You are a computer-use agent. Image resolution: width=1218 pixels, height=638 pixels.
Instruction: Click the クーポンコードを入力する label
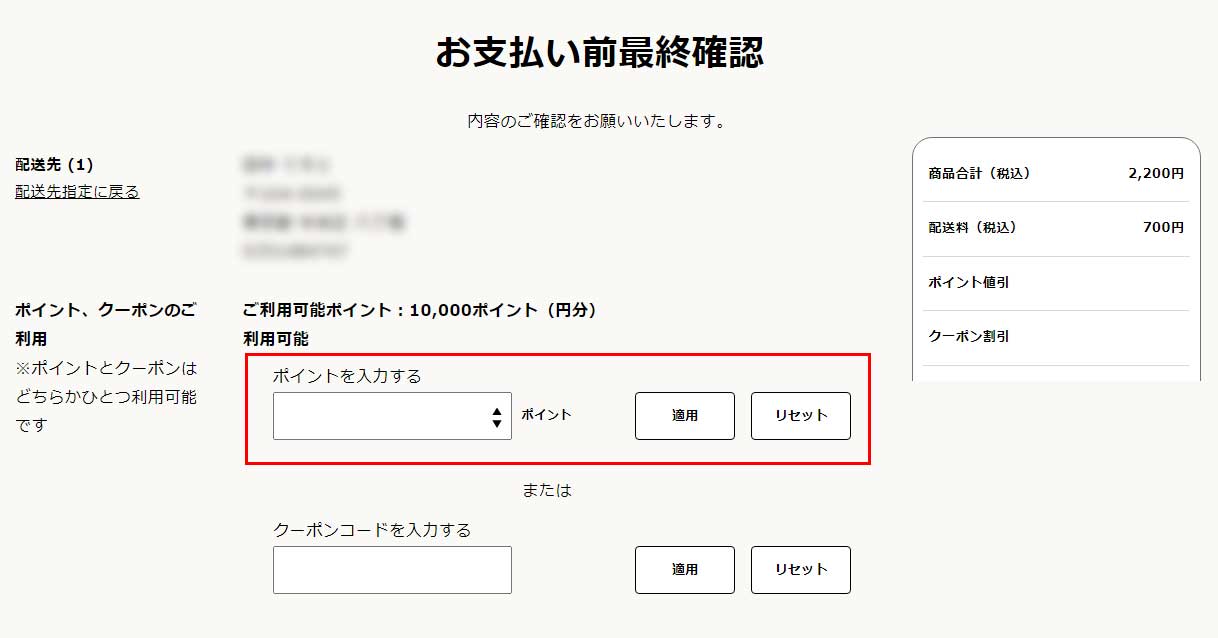point(372,530)
